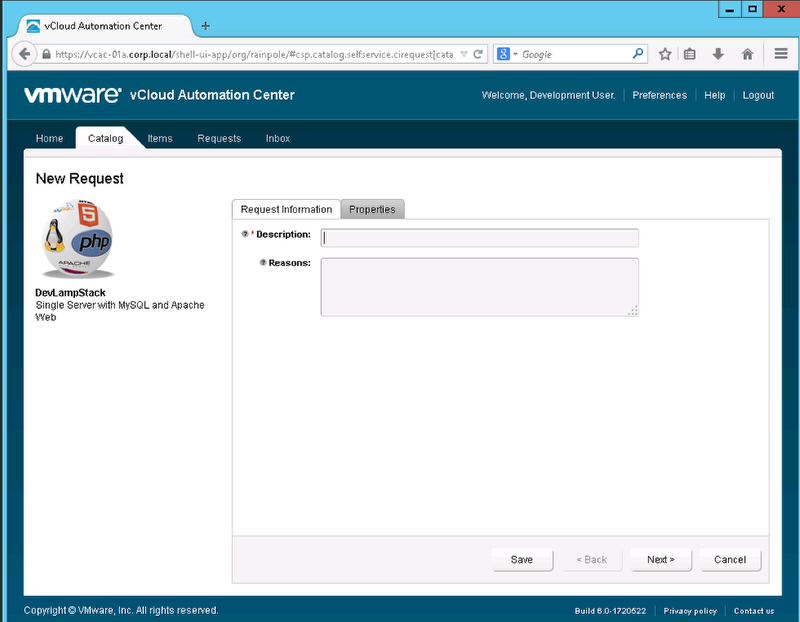This screenshot has height=622, width=800.
Task: Click the DevLampStack catalog item image
Action: pyautogui.click(x=78, y=239)
